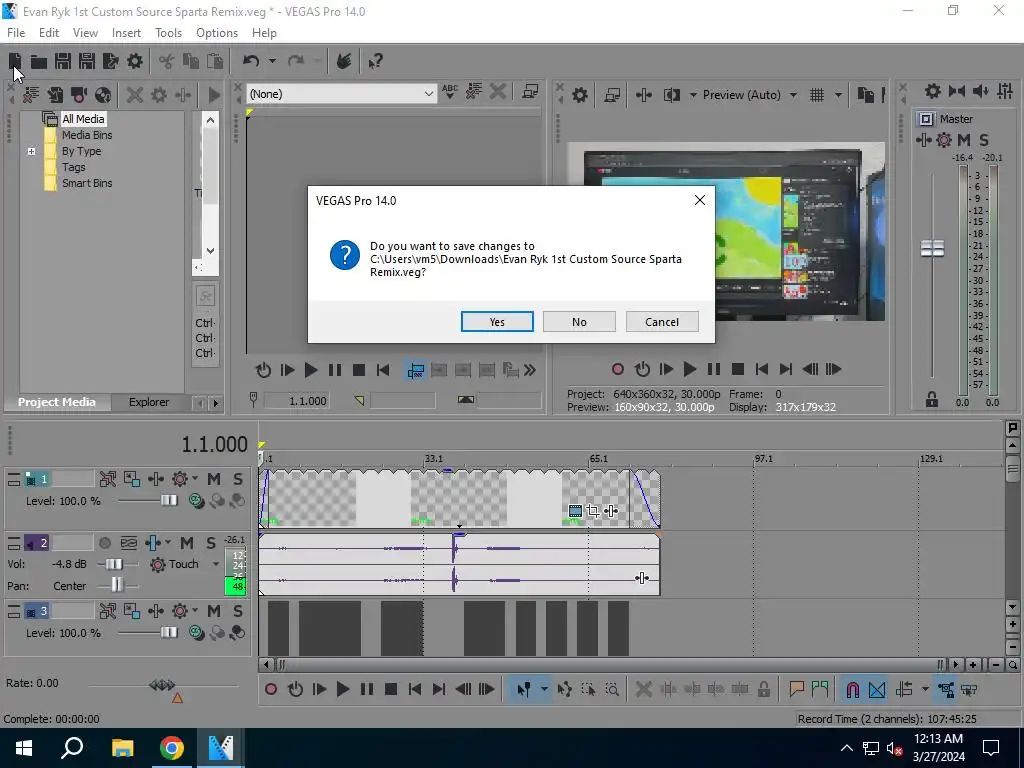Open Preview (Auto) quality dropdown
1024x768 pixels.
pyautogui.click(x=793, y=95)
